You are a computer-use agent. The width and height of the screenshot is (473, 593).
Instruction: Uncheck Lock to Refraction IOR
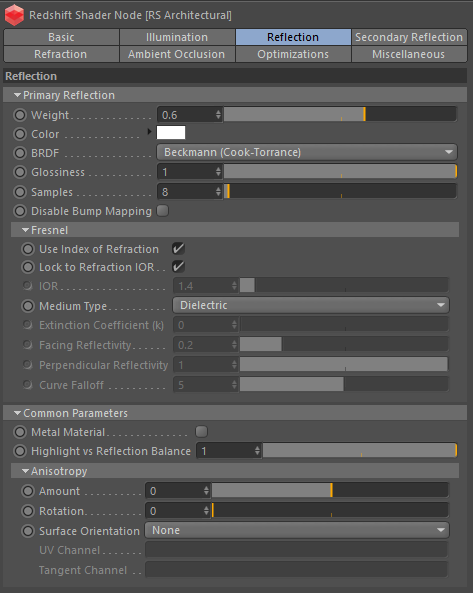point(178,267)
